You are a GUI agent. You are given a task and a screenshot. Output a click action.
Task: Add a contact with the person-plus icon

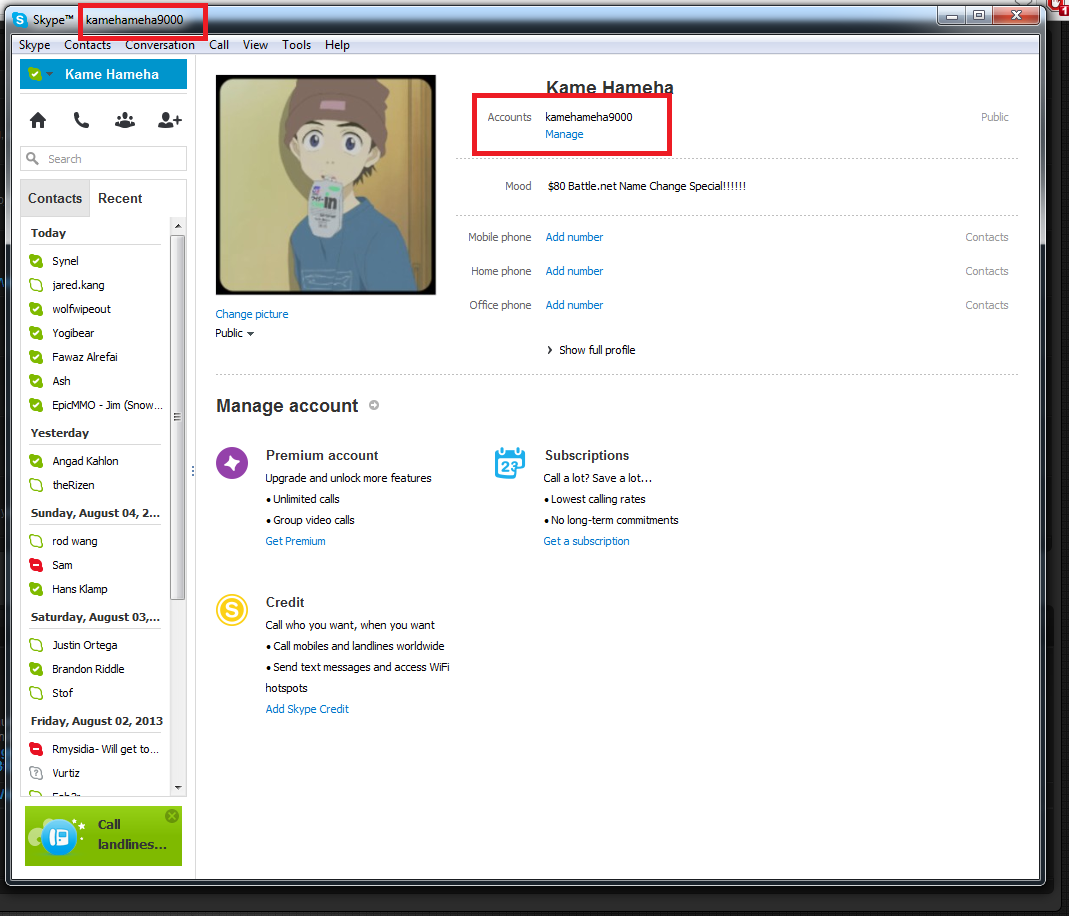click(170, 121)
